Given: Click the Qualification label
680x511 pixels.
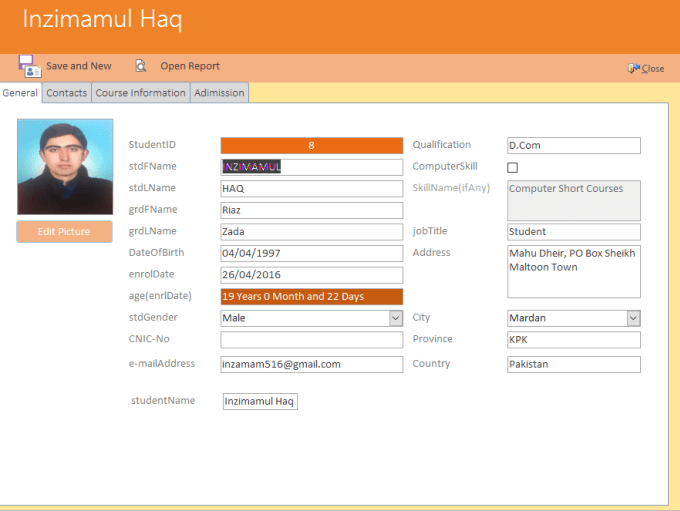Looking at the screenshot, I should click(441, 145).
